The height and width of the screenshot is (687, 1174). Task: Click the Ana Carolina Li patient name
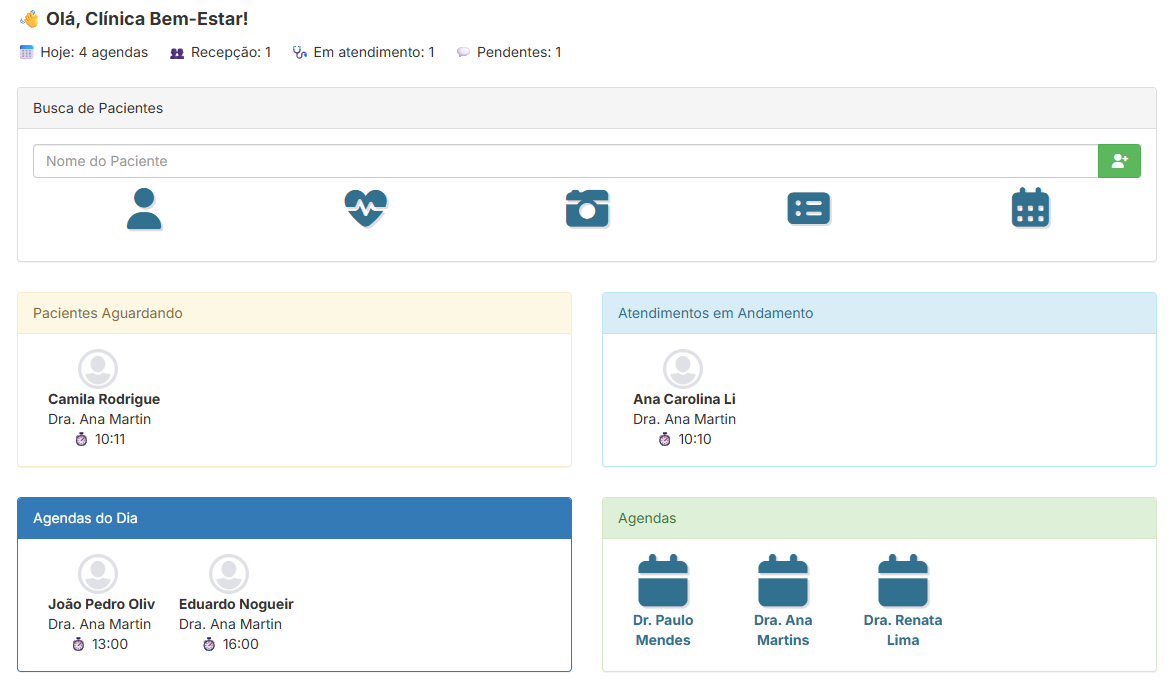684,399
